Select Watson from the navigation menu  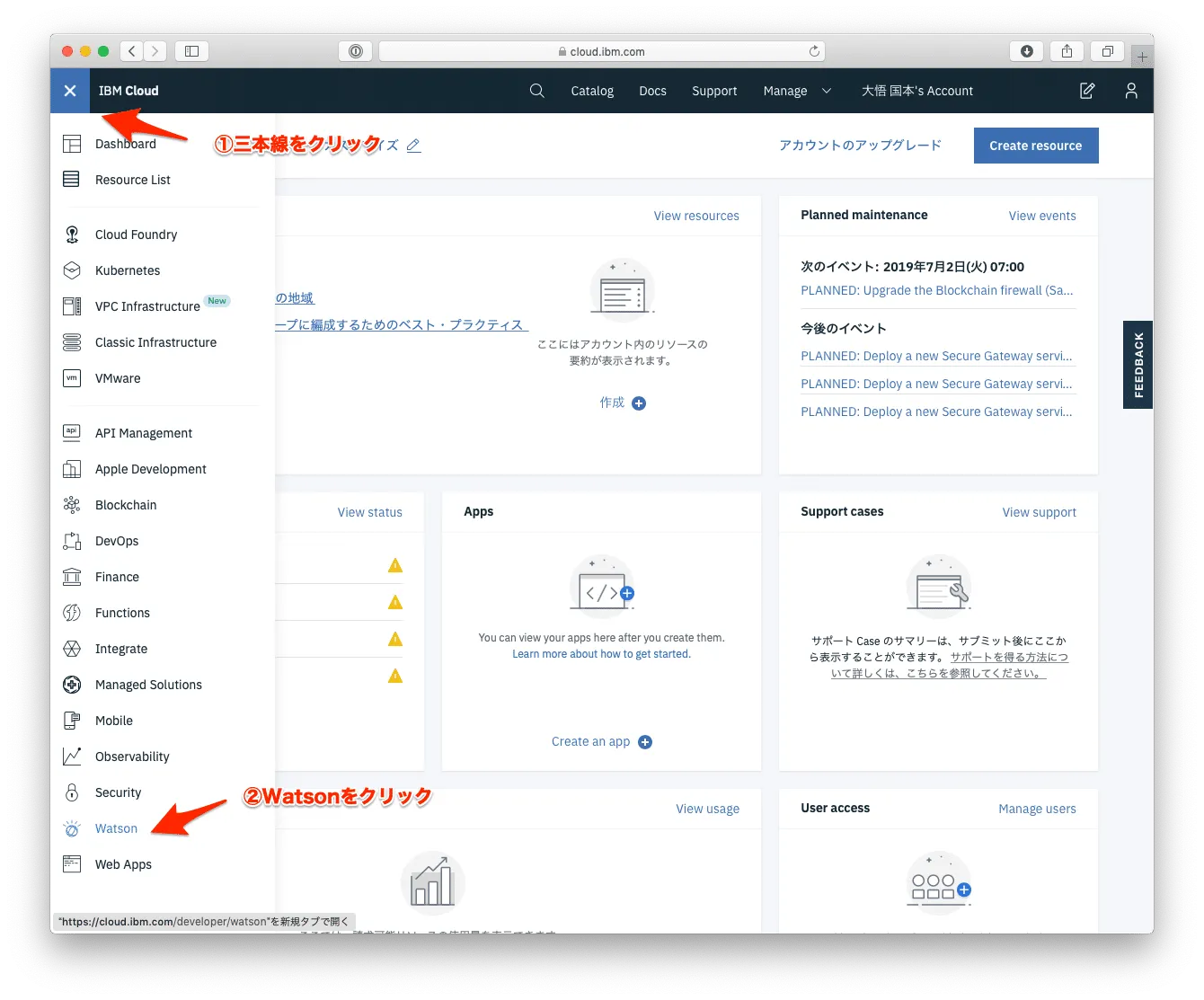(x=116, y=828)
